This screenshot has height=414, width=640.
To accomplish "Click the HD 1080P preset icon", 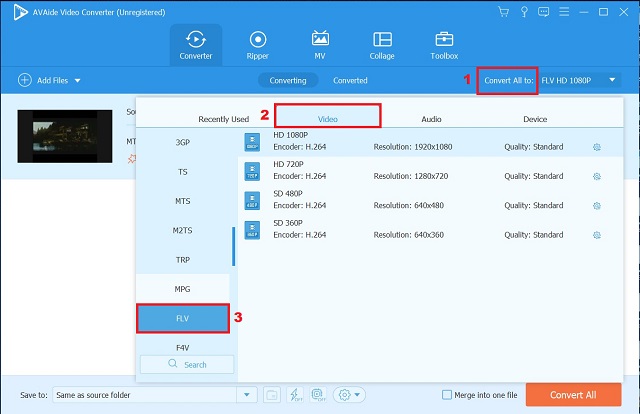I will [252, 142].
